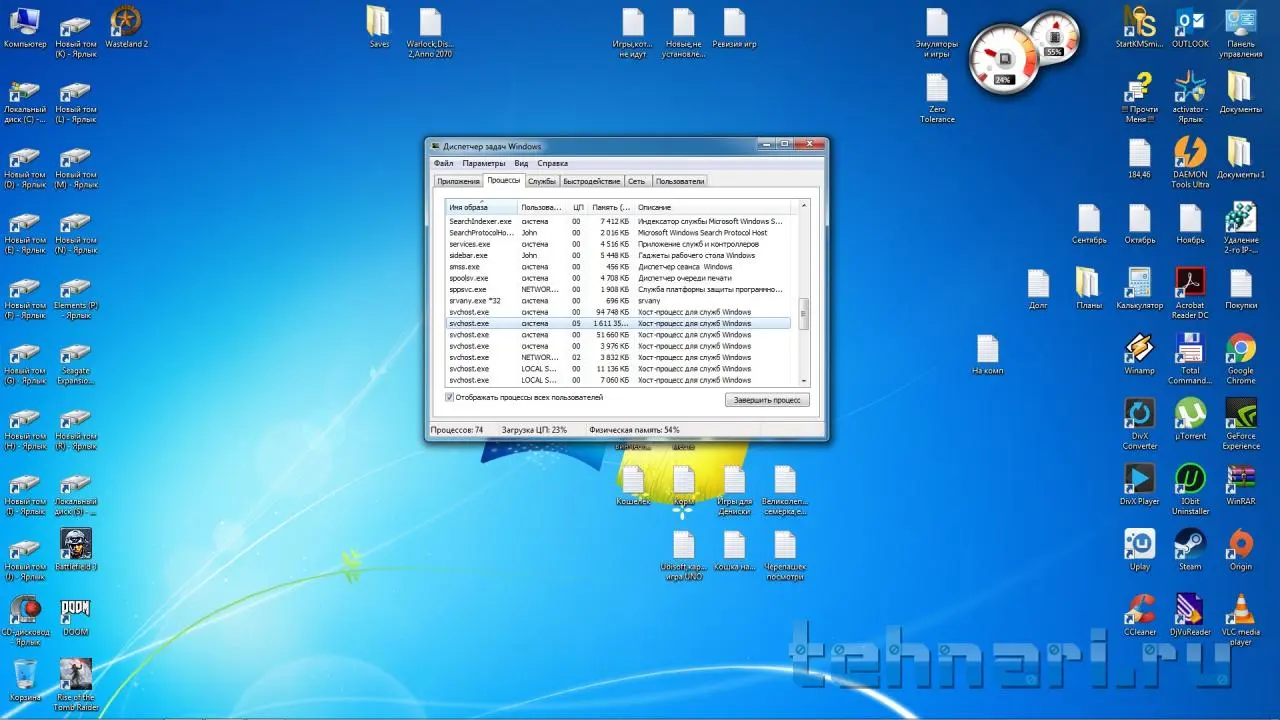Select the Acrobat Reader DC icon
The image size is (1280, 720).
click(1190, 283)
